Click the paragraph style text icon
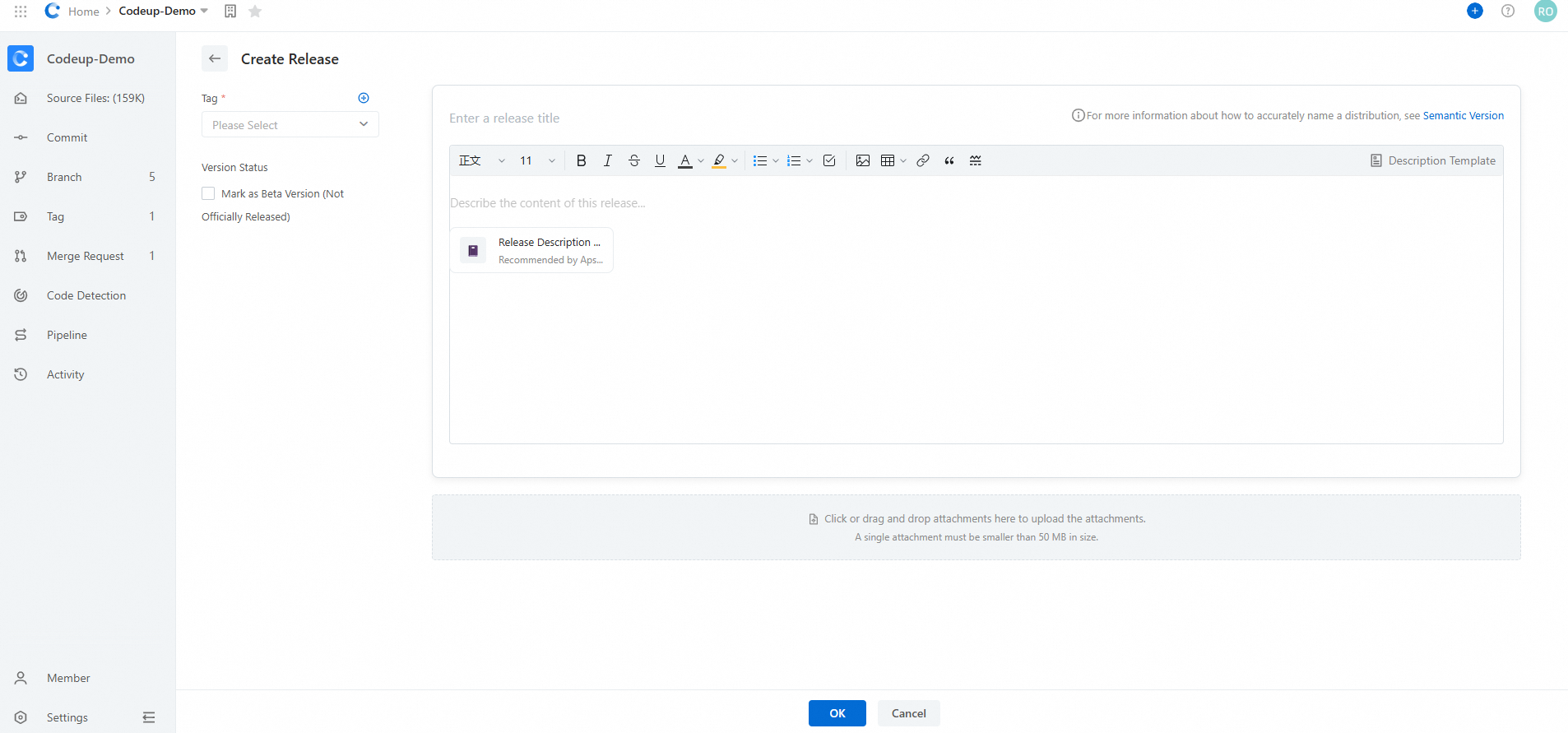1568x733 pixels. [x=470, y=160]
